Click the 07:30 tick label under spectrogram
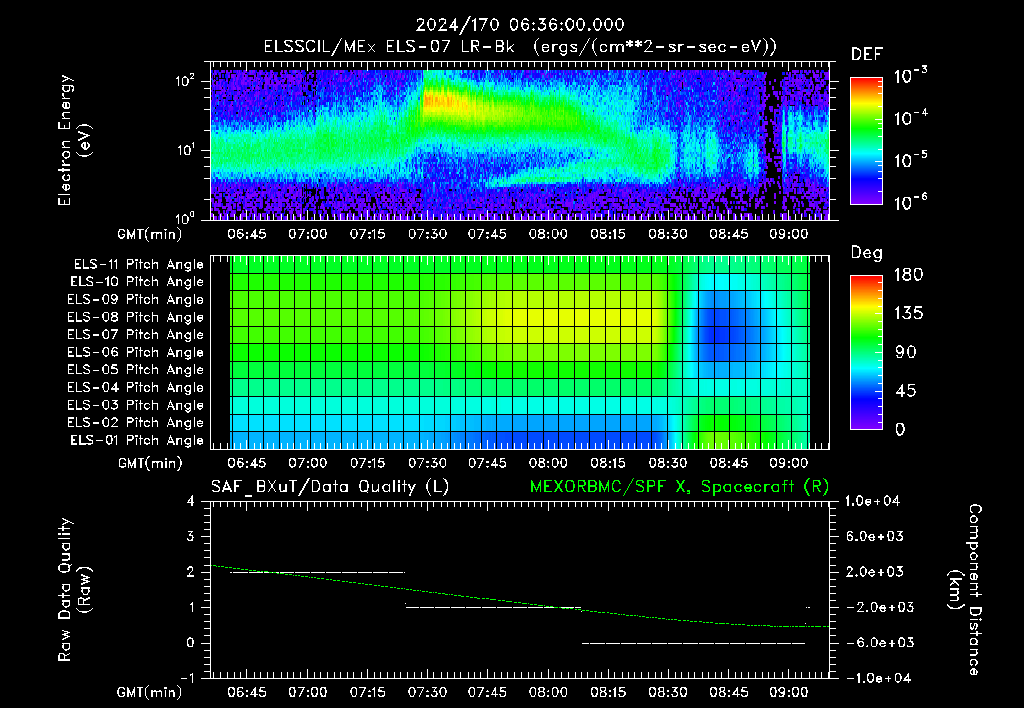This screenshot has width=1024, height=708. point(428,234)
